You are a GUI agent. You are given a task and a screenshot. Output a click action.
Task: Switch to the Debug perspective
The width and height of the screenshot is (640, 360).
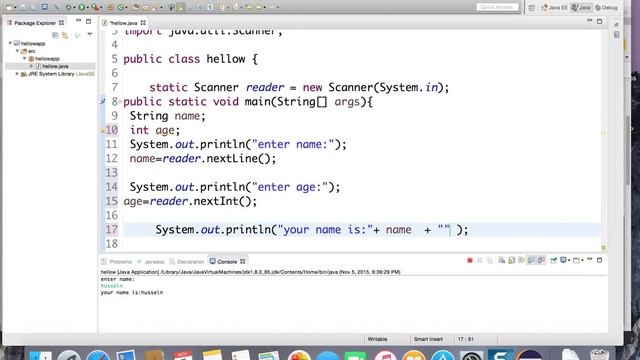(x=607, y=7)
